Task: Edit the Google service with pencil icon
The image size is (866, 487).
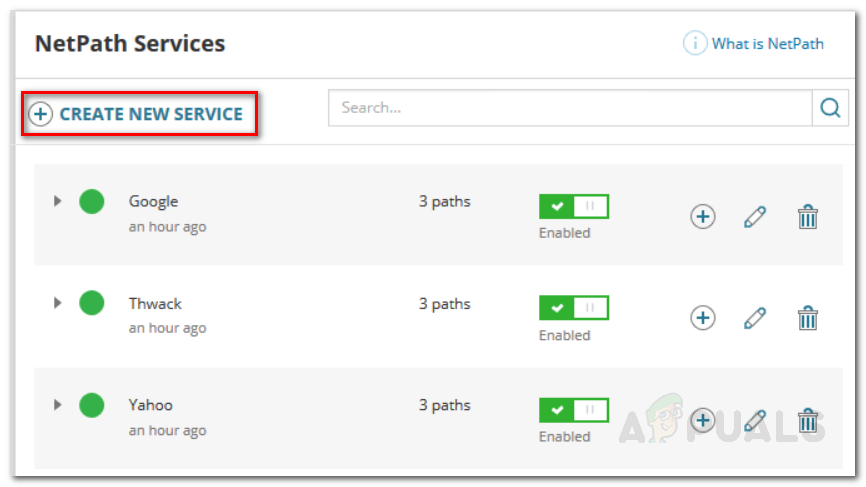Action: click(755, 216)
